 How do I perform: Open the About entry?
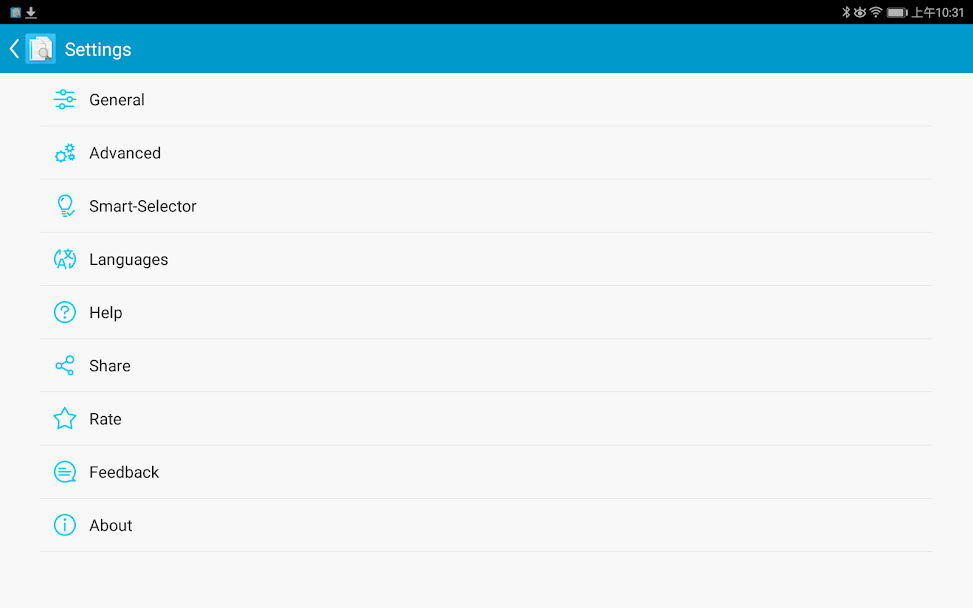coord(111,525)
